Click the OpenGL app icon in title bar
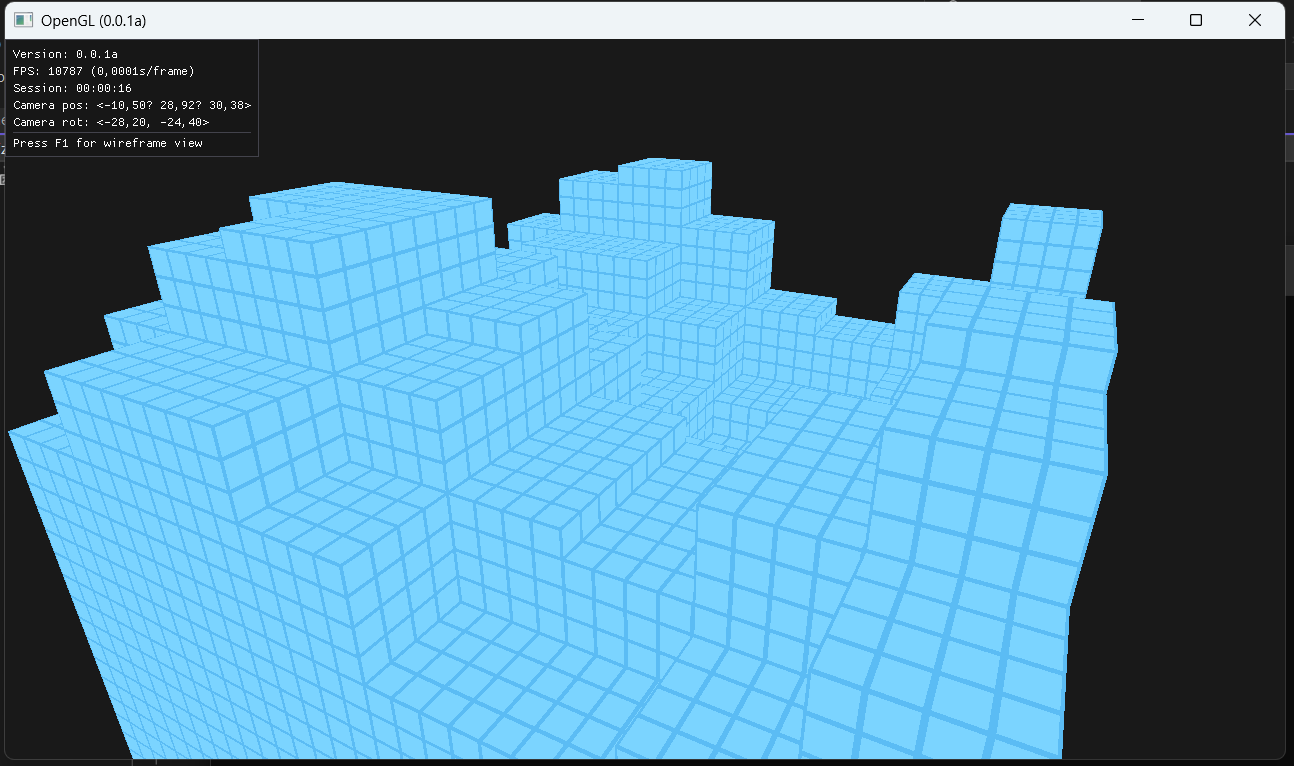Image resolution: width=1294 pixels, height=766 pixels. (24, 20)
